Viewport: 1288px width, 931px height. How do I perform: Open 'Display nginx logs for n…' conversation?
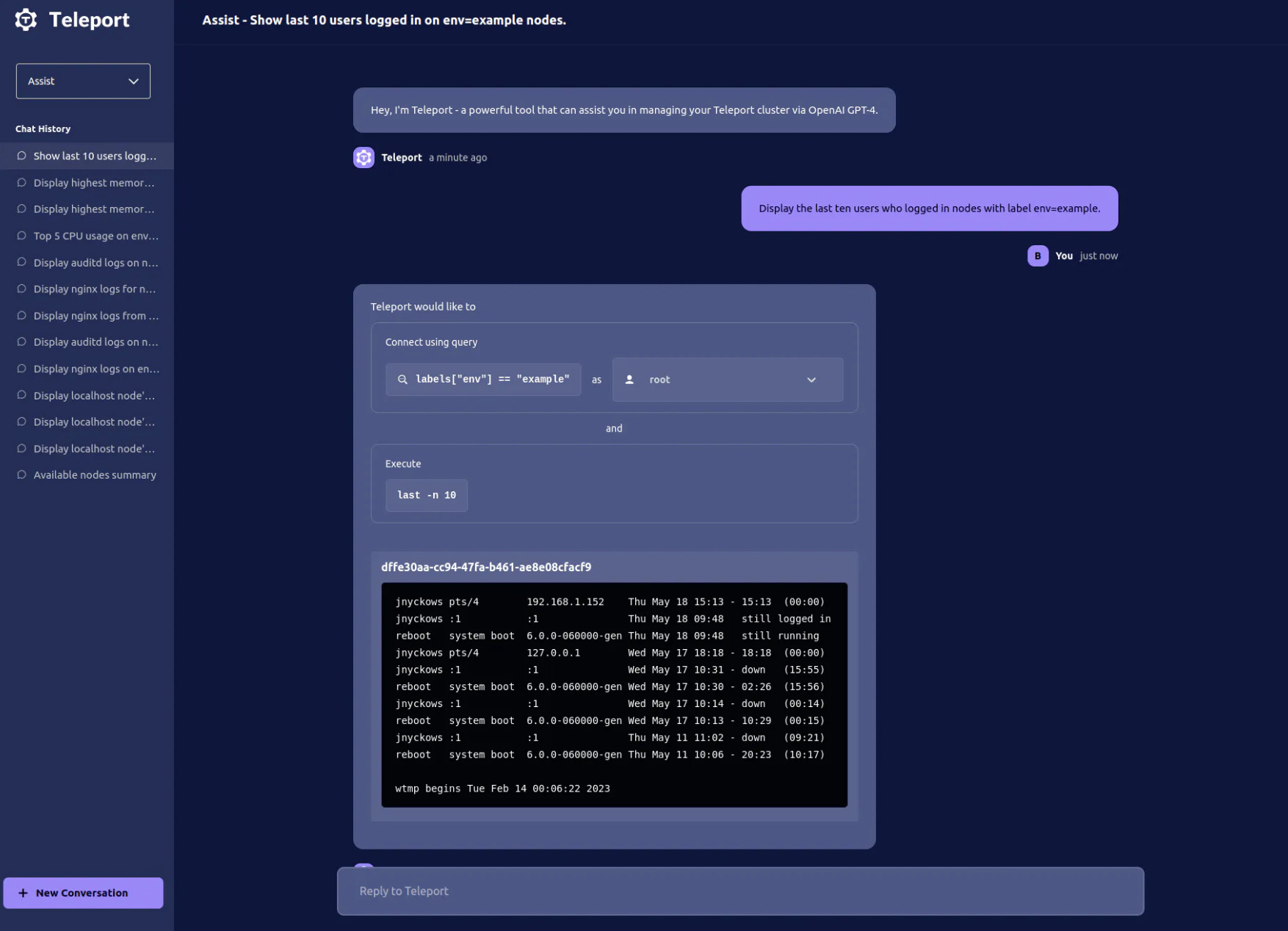87,289
